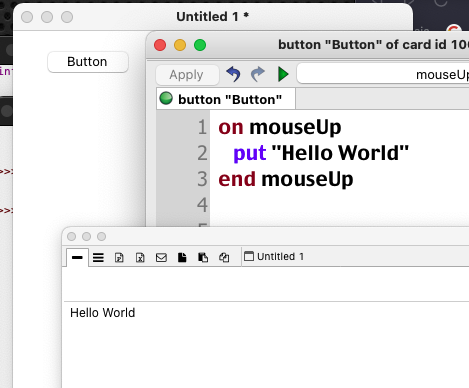Run the script with the green play icon
The width and height of the screenshot is (469, 388).
coord(283,74)
